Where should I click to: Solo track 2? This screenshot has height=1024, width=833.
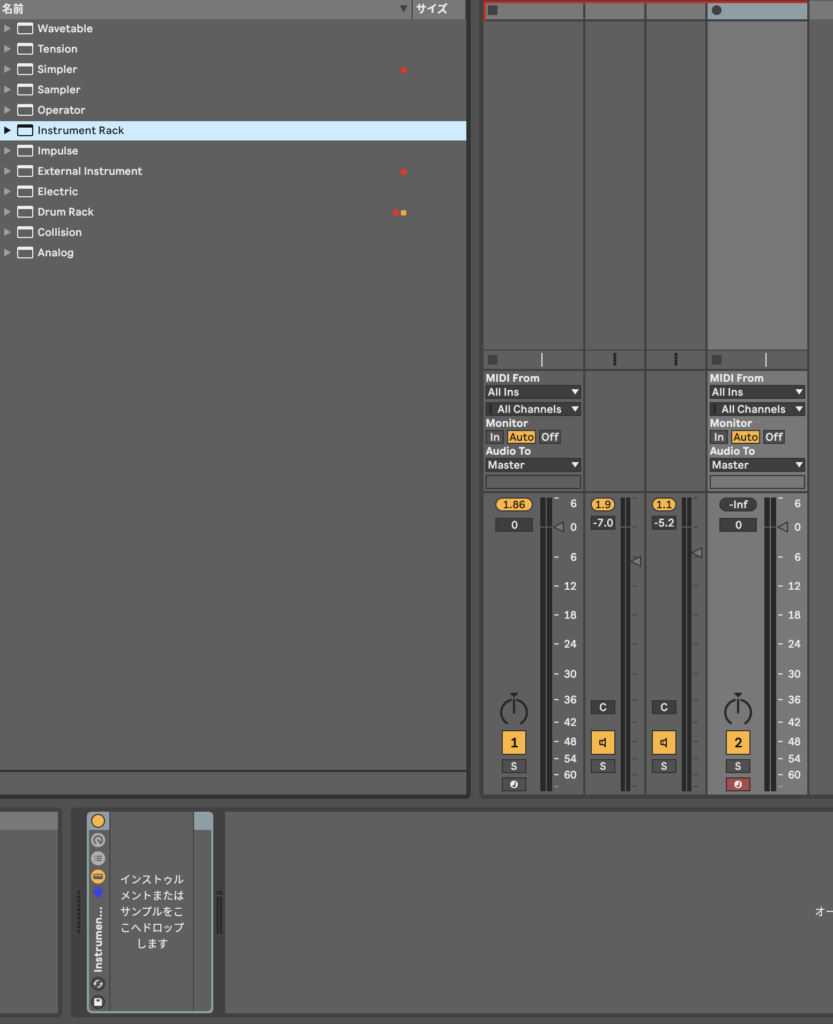[737, 766]
